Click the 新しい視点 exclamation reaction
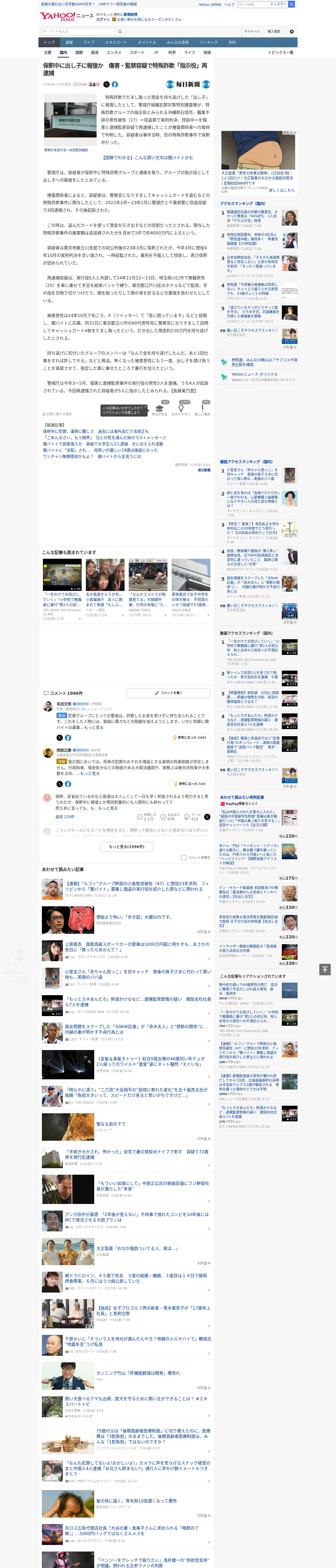The width and height of the screenshot is (336, 1568). (x=203, y=408)
